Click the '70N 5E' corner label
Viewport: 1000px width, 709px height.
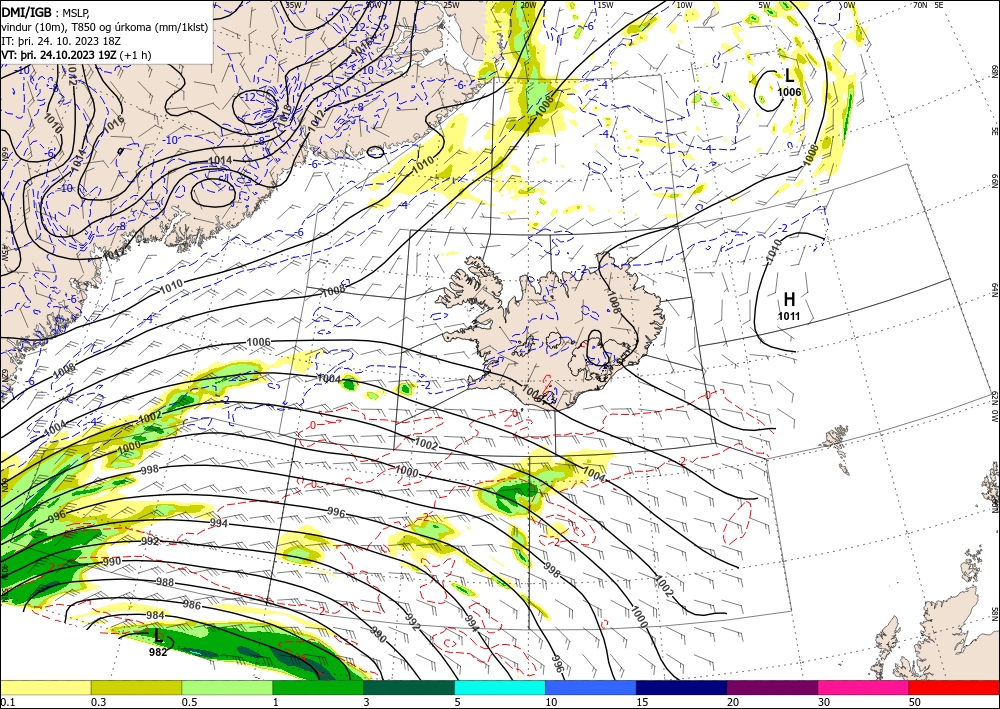tap(929, 5)
